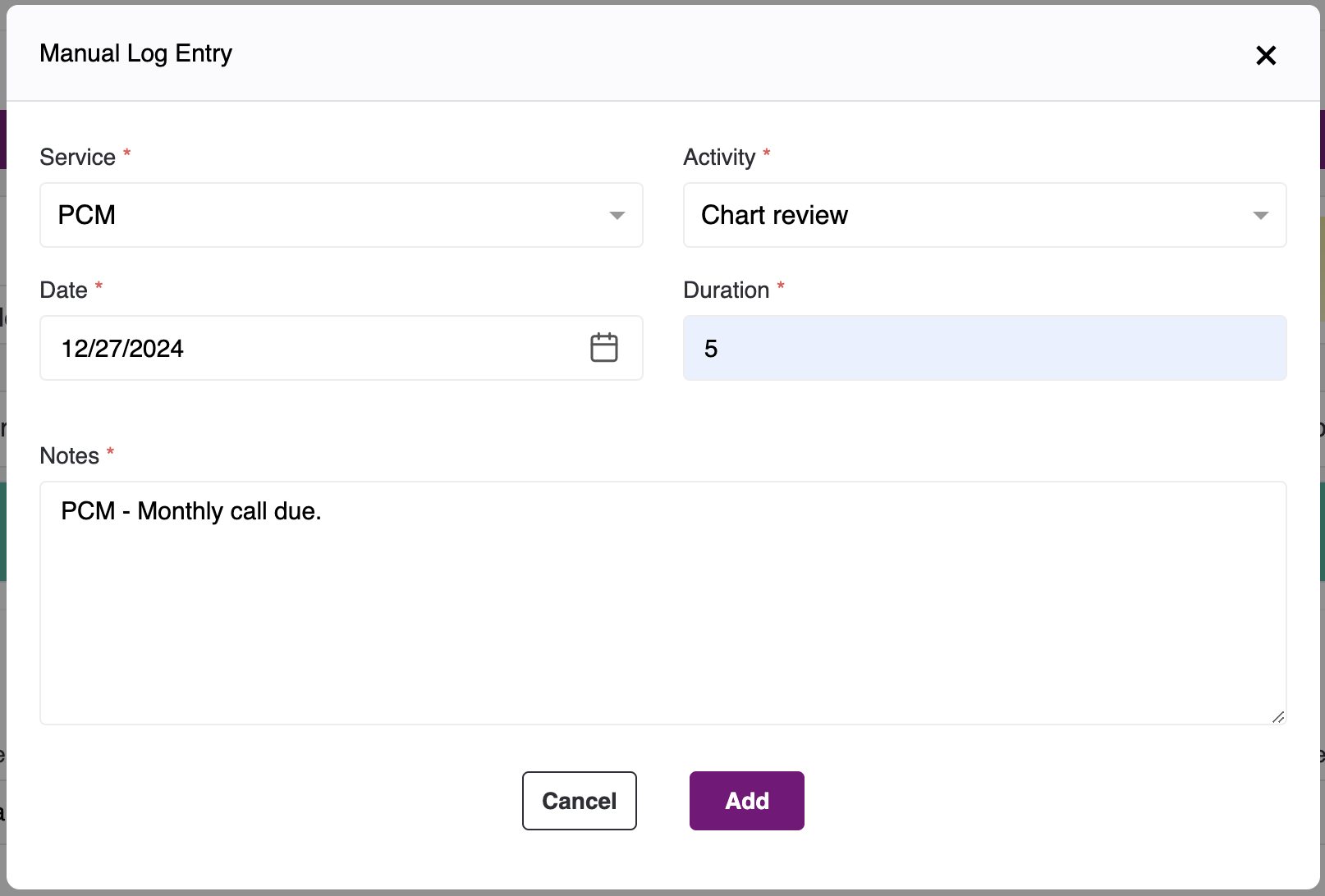
Task: Click the Chart review activity value
Action: point(774,215)
